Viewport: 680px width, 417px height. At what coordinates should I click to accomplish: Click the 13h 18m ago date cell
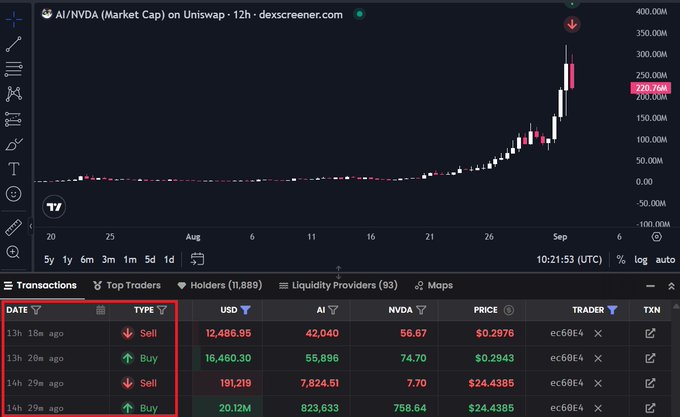tap(35, 333)
